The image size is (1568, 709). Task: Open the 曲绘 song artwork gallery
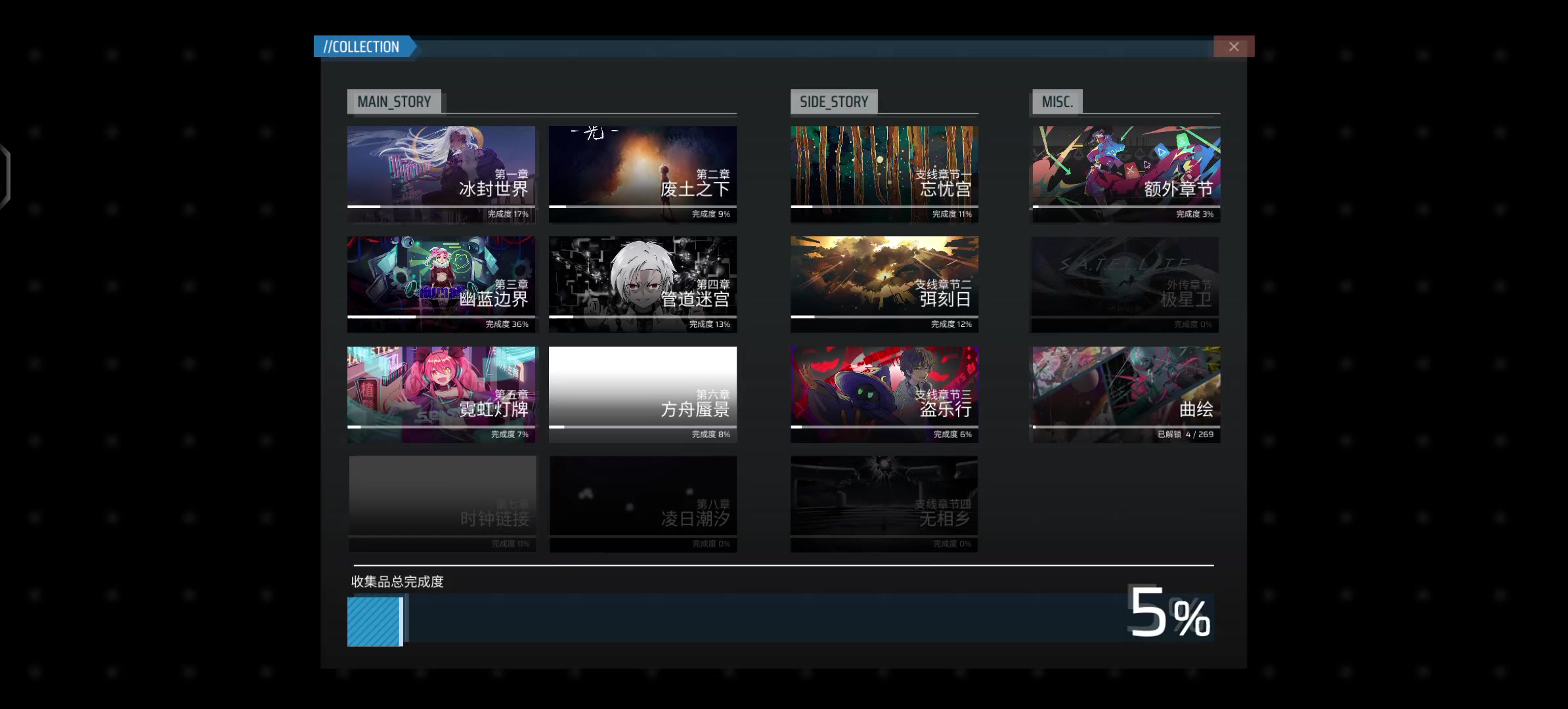1126,395
